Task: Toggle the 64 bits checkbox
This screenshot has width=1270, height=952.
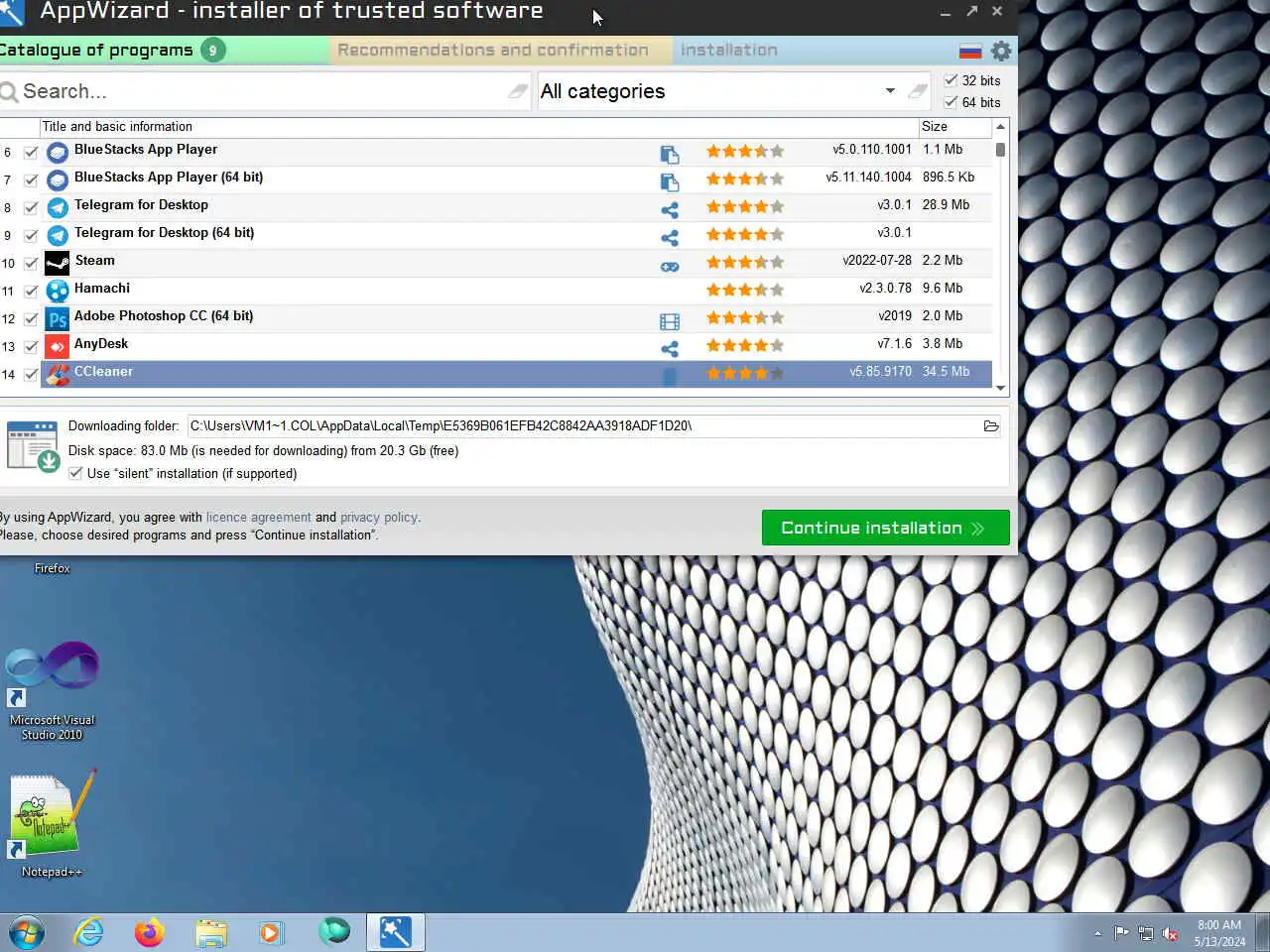Action: click(x=951, y=102)
